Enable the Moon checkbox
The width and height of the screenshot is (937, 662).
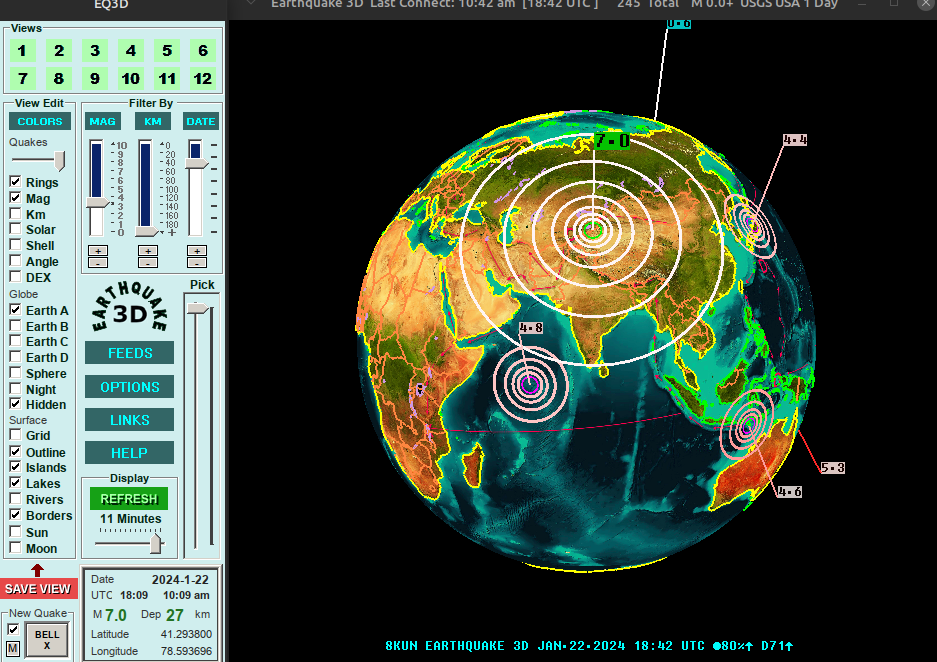(16, 547)
